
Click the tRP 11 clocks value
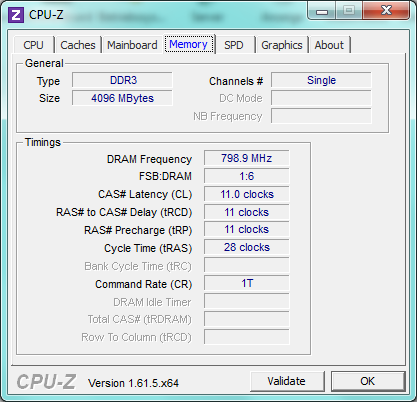tap(247, 229)
